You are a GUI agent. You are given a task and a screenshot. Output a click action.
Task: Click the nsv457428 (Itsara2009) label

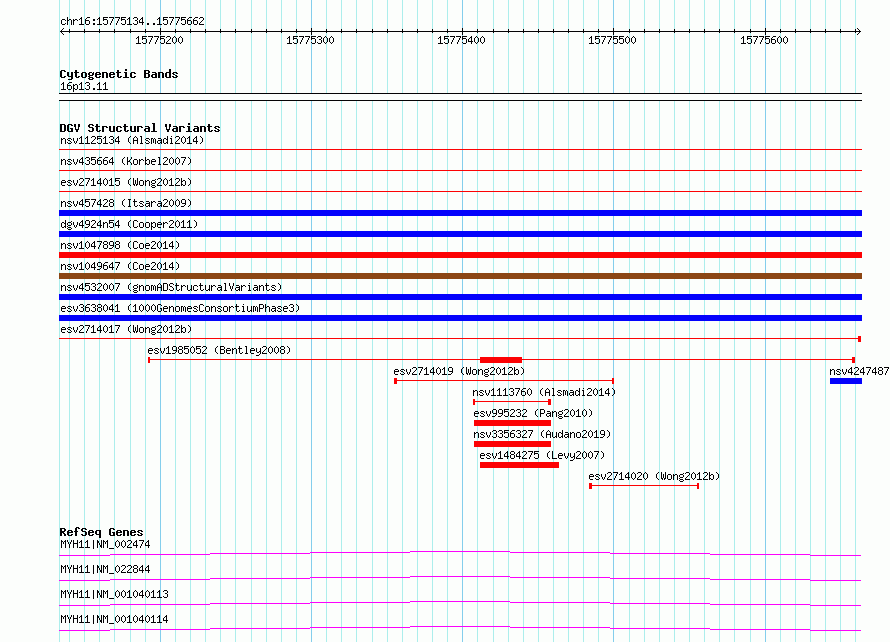pos(126,203)
